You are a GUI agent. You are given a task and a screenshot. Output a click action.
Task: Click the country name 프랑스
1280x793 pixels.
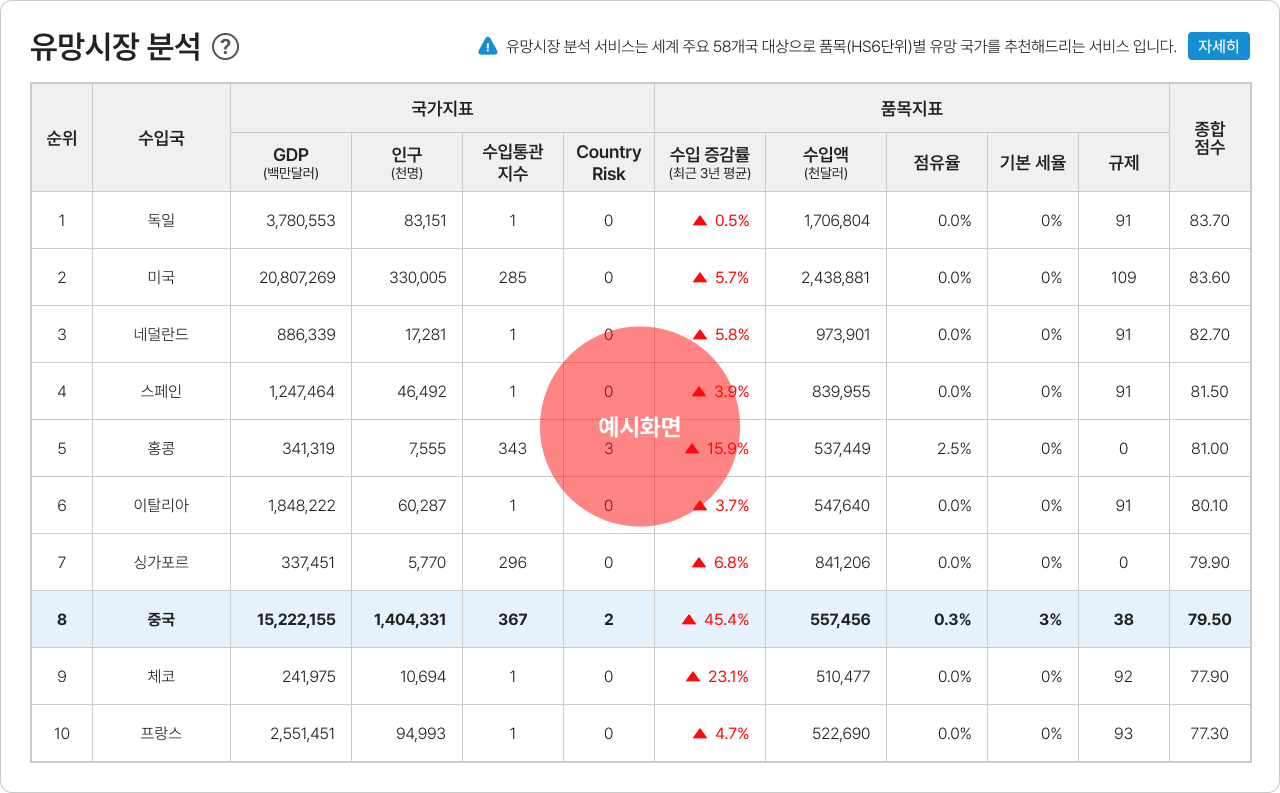pos(161,733)
